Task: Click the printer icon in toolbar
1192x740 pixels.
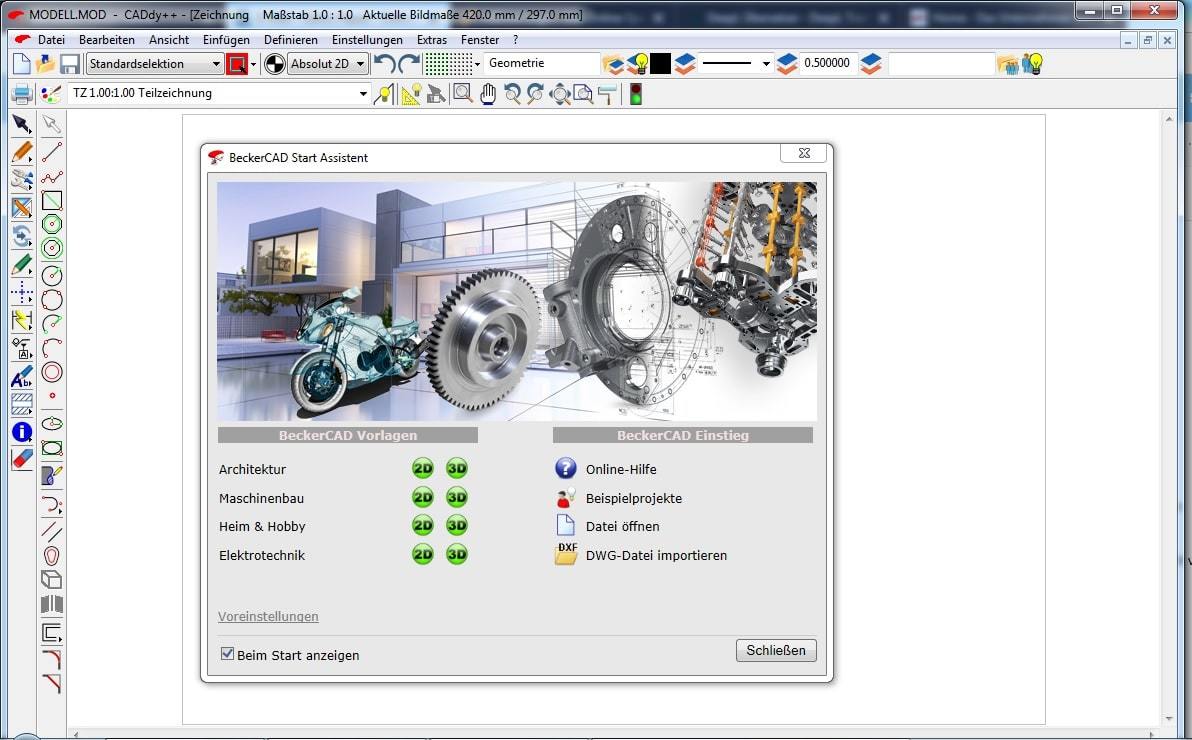Action: pyautogui.click(x=21, y=94)
